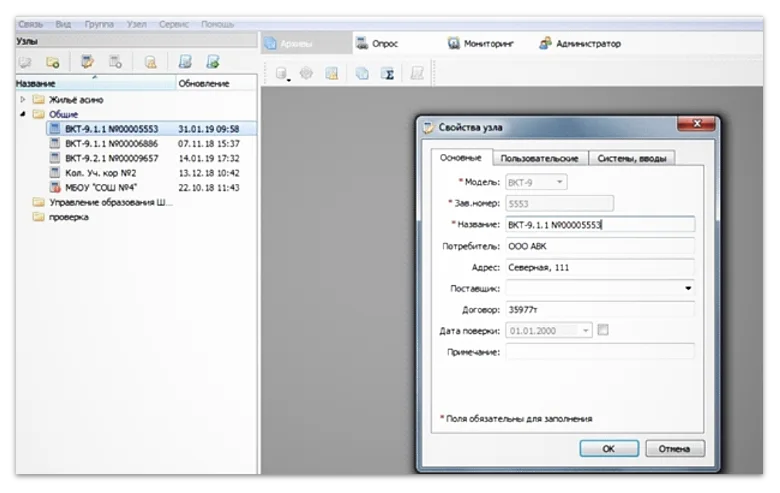Click into the Адрес input field
The height and width of the screenshot is (493, 780).
click(599, 267)
